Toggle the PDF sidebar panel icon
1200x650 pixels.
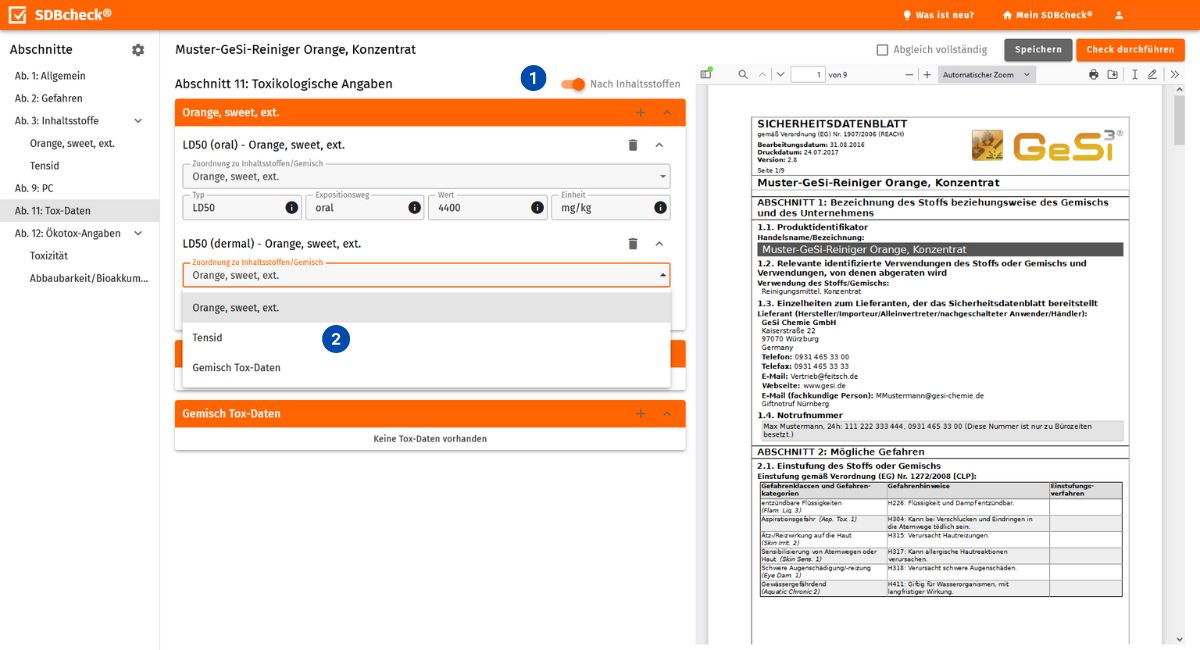click(707, 74)
